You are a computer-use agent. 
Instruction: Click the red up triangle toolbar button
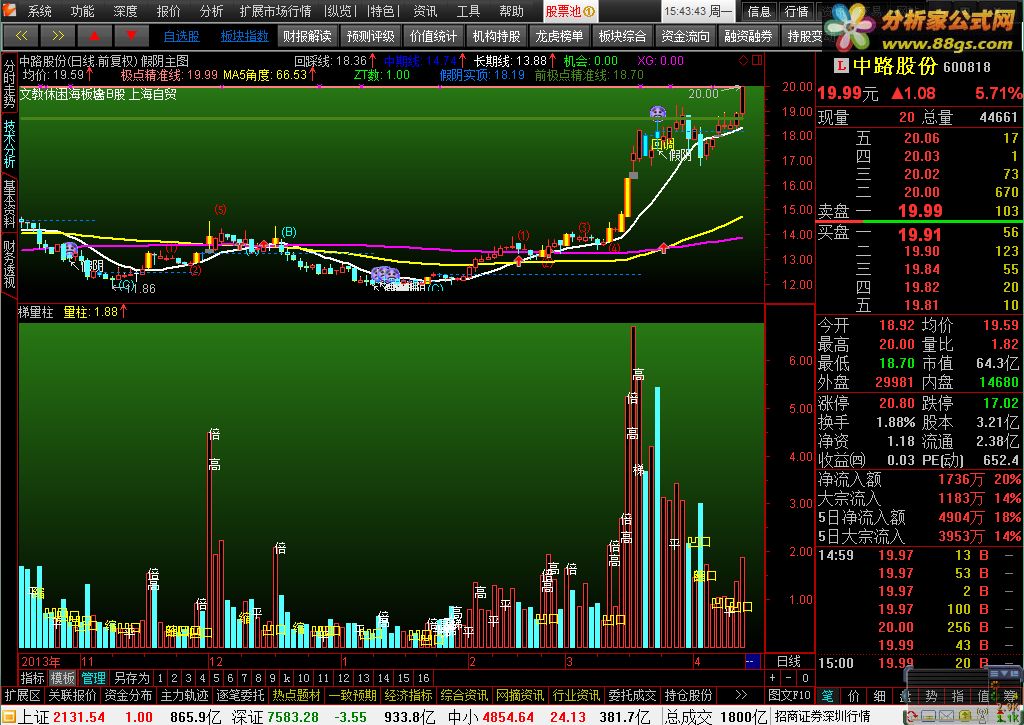95,36
